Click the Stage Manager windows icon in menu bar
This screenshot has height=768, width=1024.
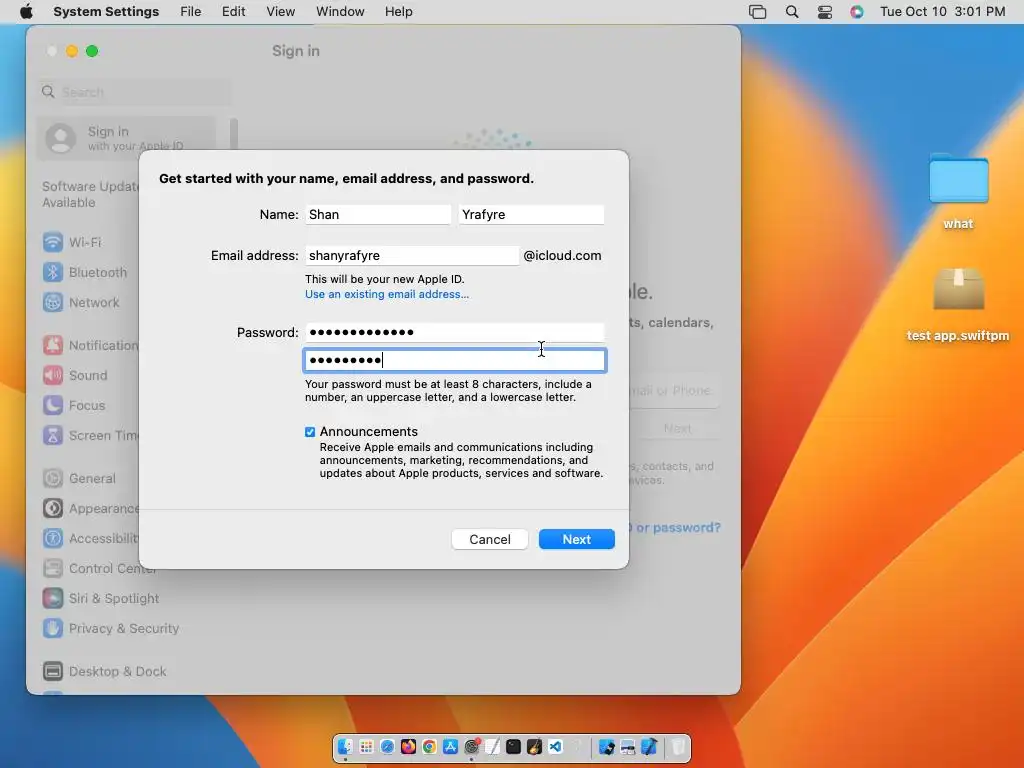[x=757, y=12]
